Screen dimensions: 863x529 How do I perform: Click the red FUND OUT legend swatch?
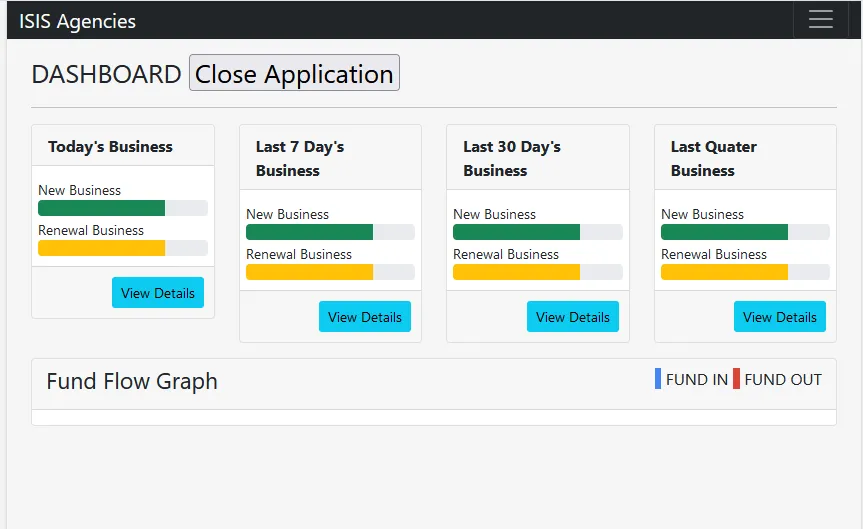(x=736, y=379)
